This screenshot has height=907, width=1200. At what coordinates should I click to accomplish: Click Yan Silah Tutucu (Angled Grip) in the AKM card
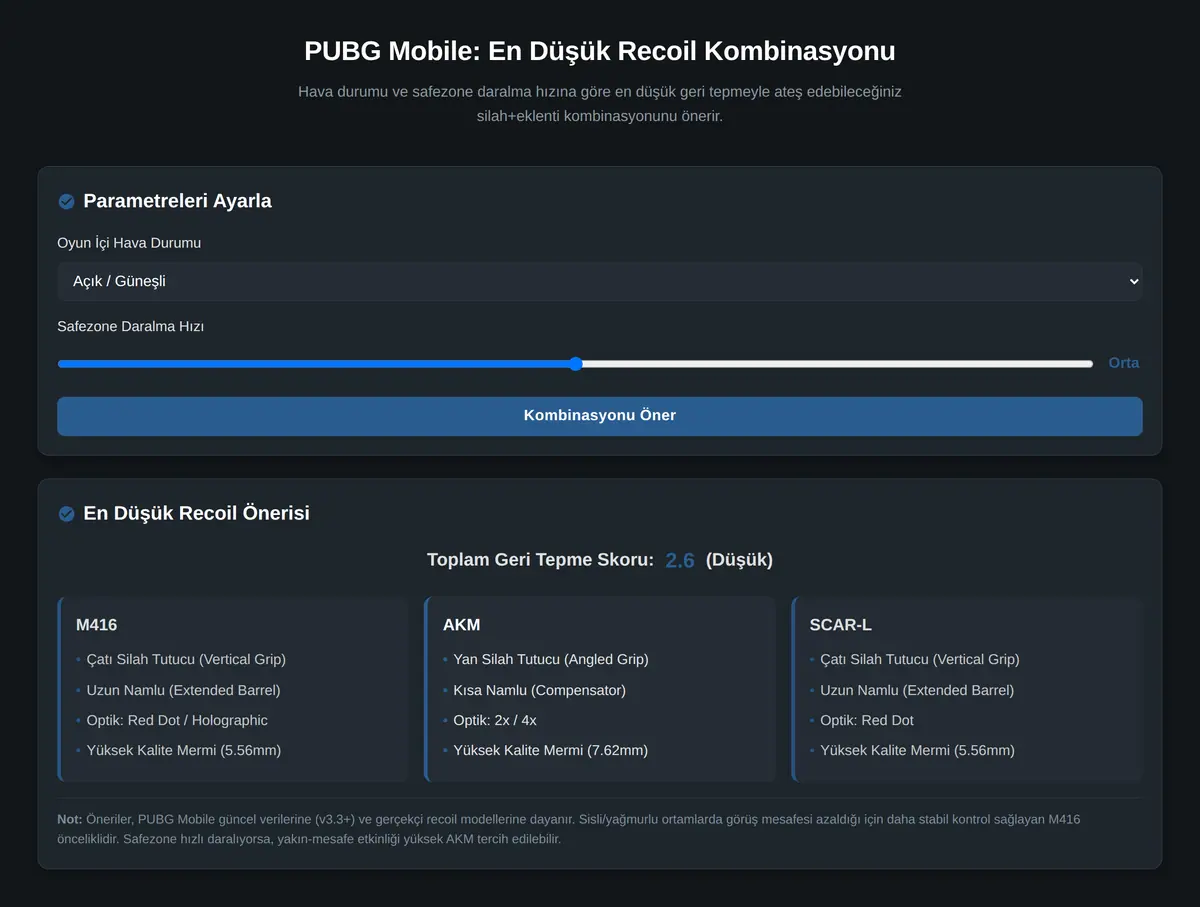(551, 660)
